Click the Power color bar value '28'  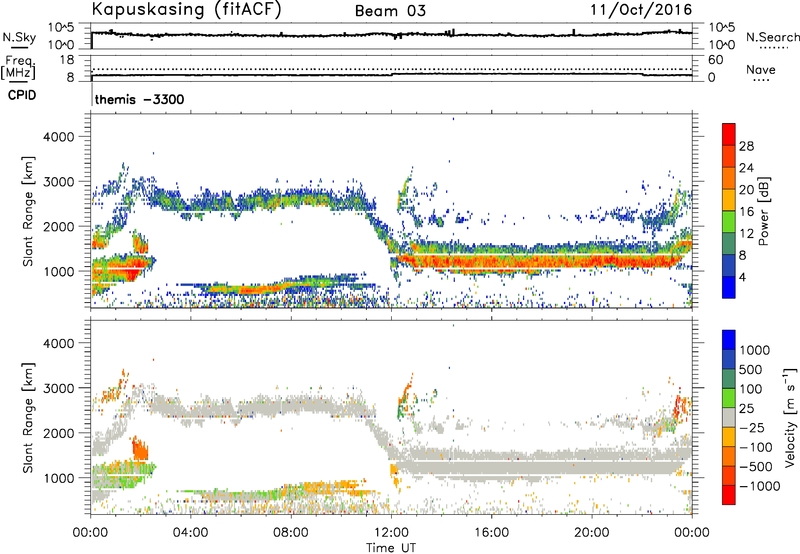point(746,146)
